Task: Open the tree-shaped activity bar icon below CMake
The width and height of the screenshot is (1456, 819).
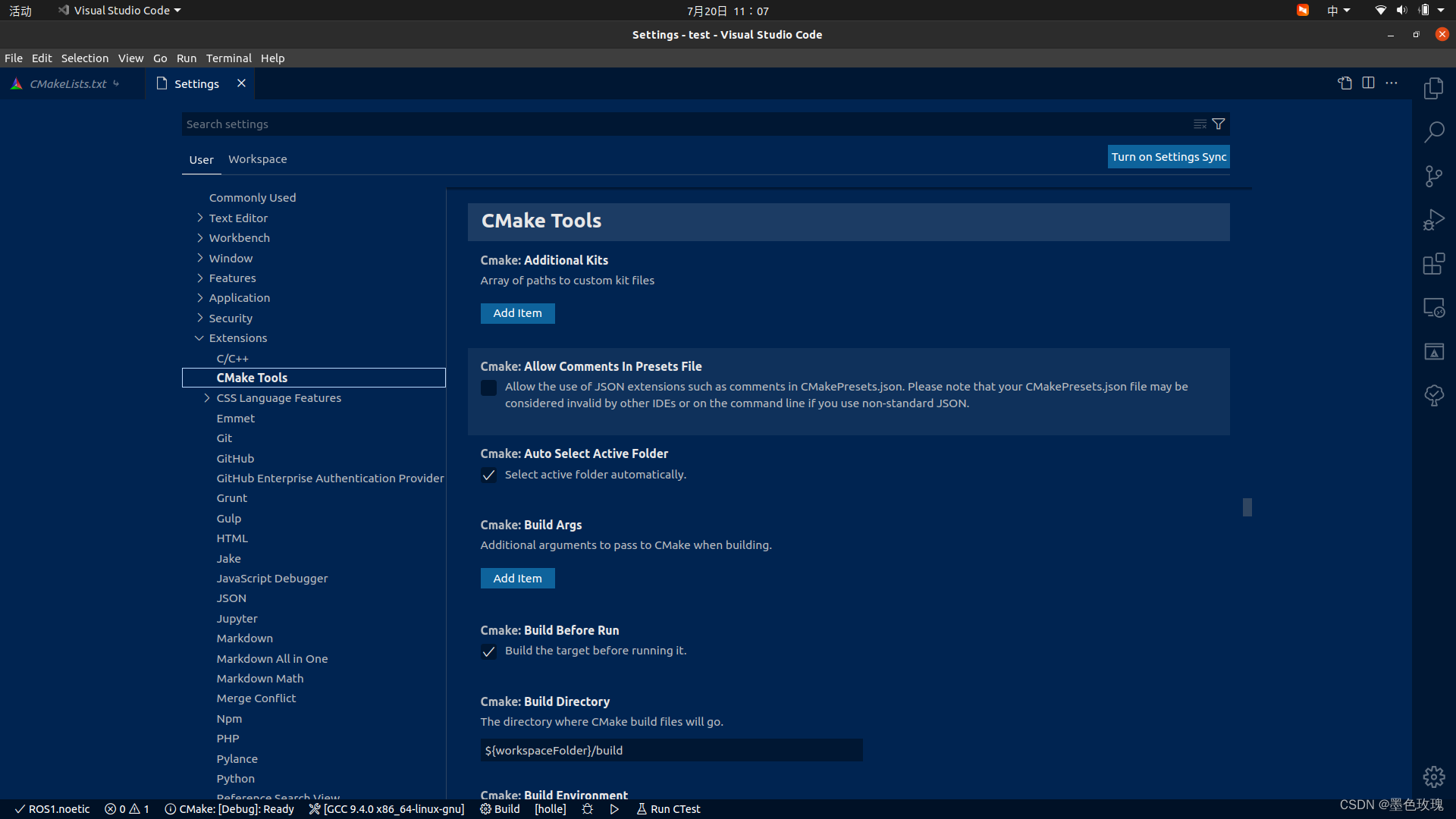Action: click(x=1433, y=395)
